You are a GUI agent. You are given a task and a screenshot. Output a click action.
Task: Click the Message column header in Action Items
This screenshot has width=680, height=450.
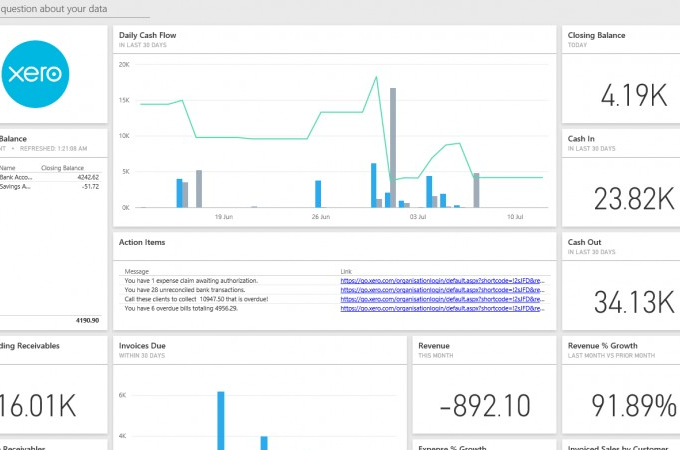point(136,271)
